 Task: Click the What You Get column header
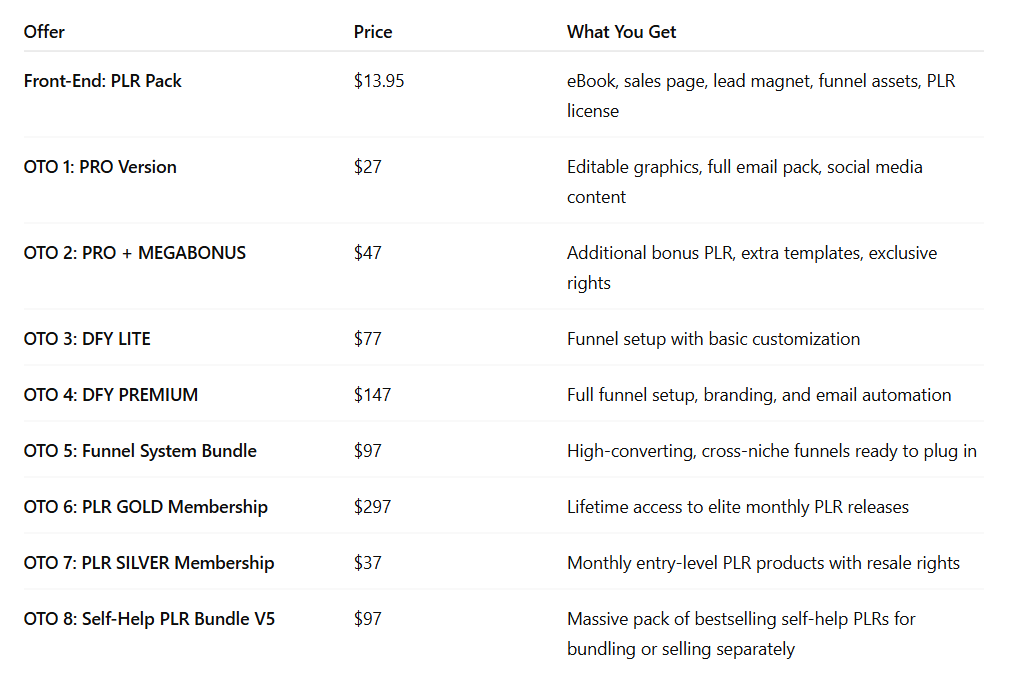coord(621,32)
